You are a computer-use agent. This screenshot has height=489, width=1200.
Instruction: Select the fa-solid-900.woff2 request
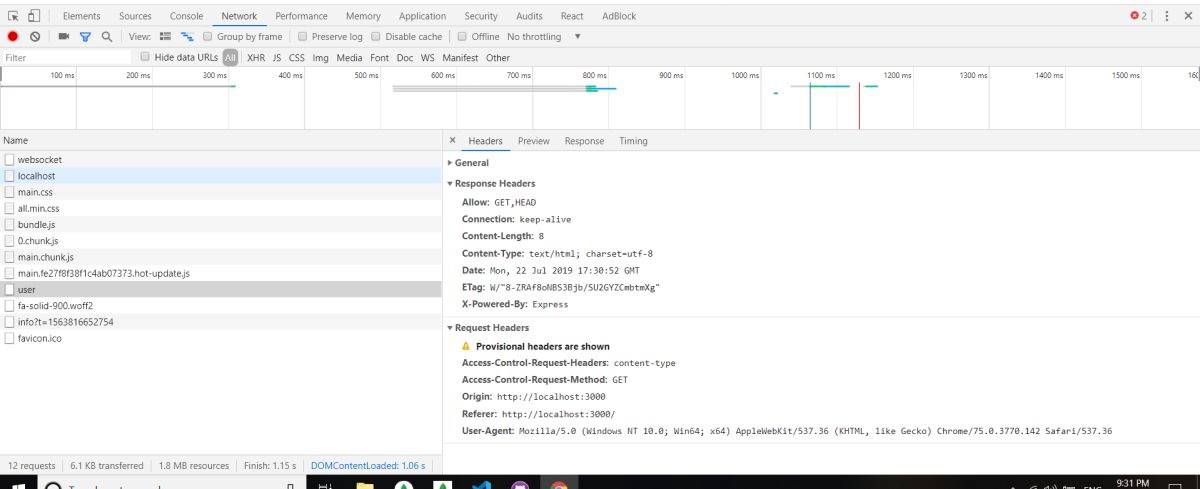[220, 306]
